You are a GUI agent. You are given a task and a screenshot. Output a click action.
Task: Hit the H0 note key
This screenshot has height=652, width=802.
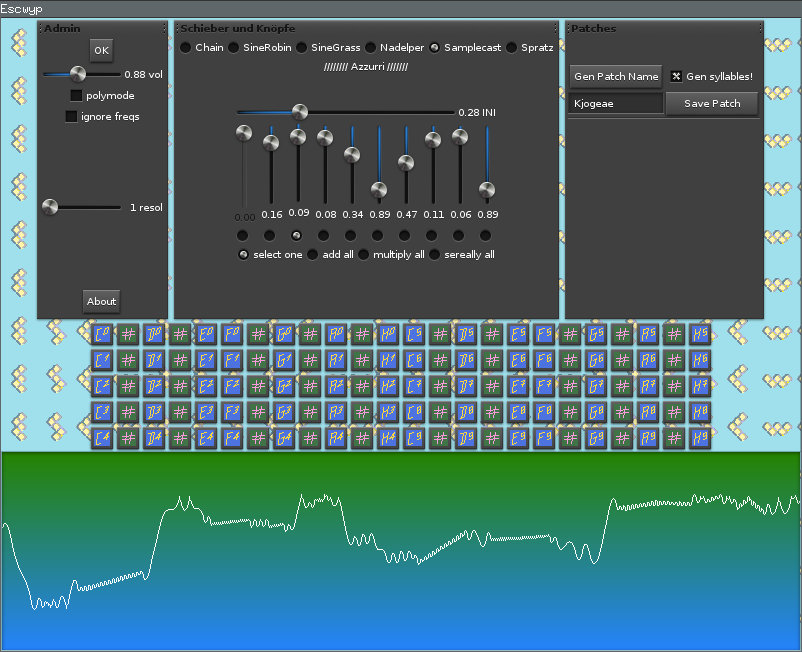pyautogui.click(x=388, y=333)
